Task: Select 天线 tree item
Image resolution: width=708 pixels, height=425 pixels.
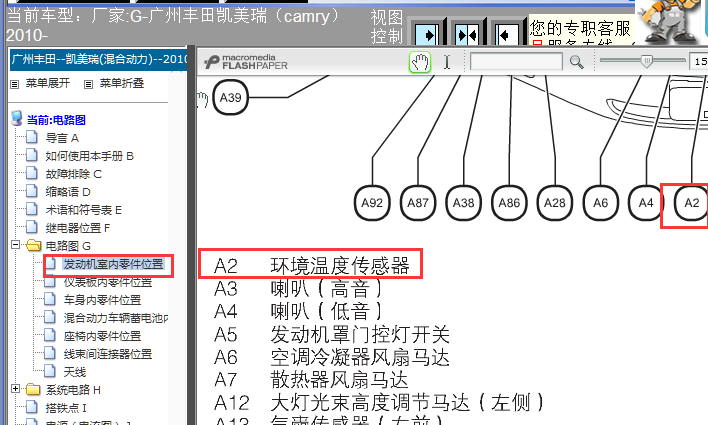Action: (x=75, y=372)
